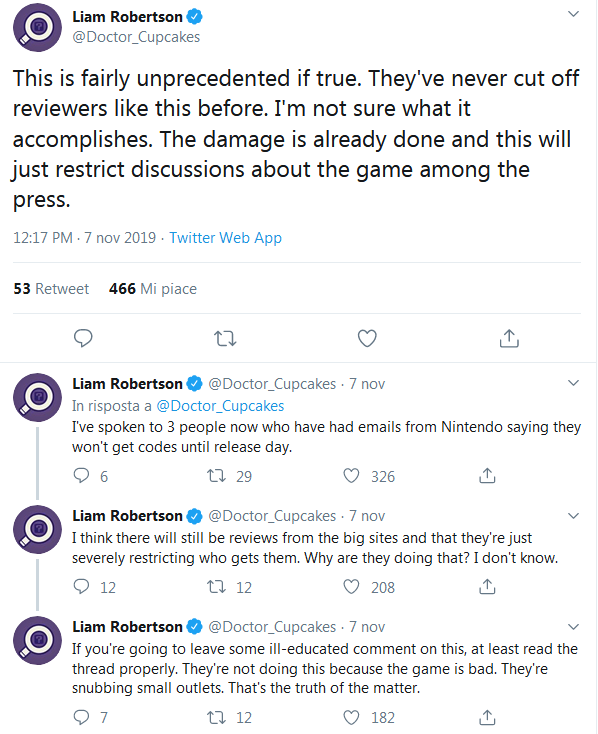Retweet the main tweet with the arrows icon
This screenshot has height=734, width=598.
coord(225,338)
